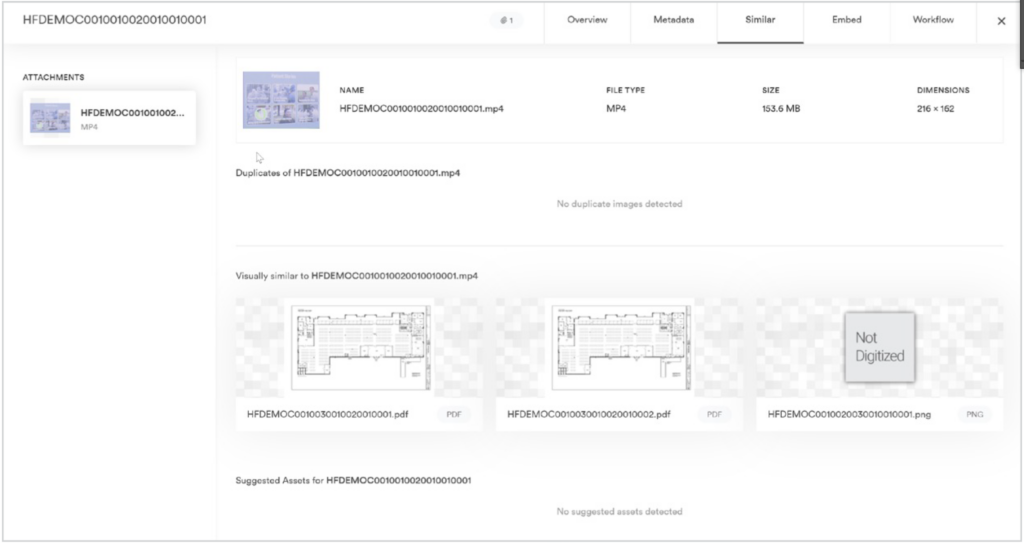
Task: Close the asset detail panel
Action: point(1001,21)
